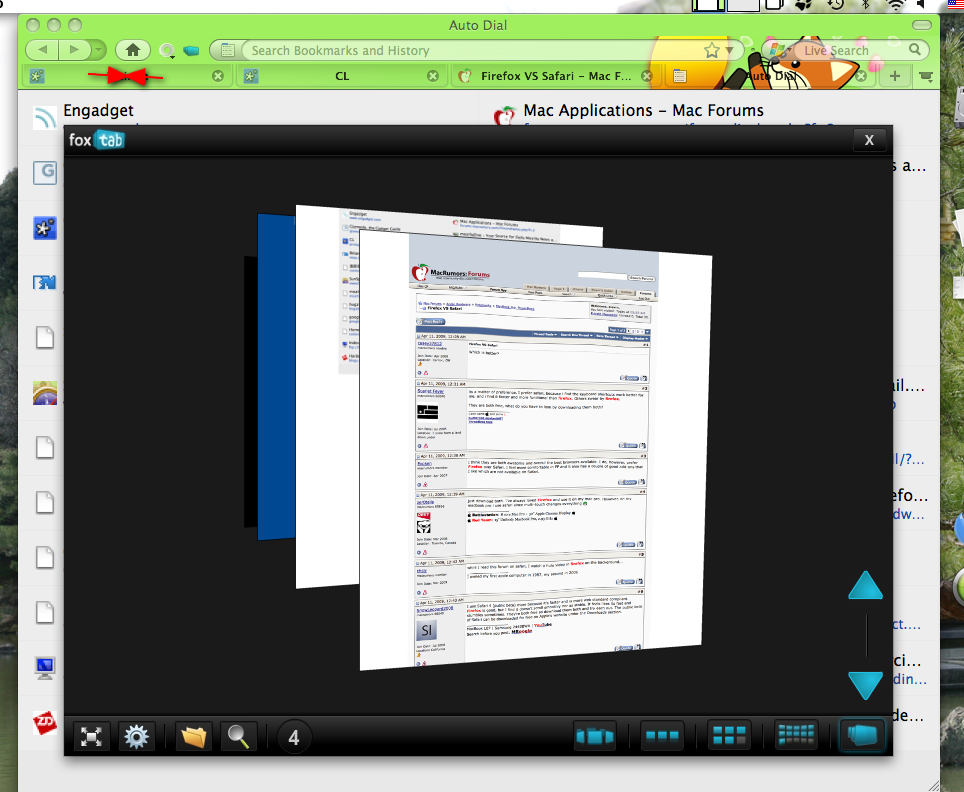Click the ZD red dial icon

(x=45, y=722)
